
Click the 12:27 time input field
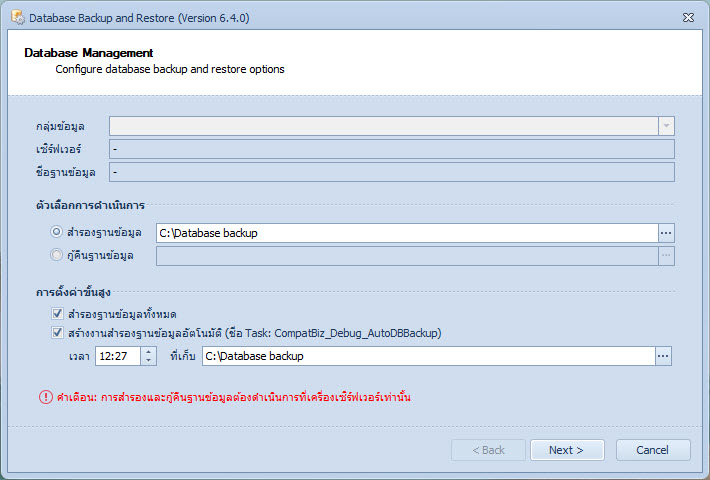118,356
